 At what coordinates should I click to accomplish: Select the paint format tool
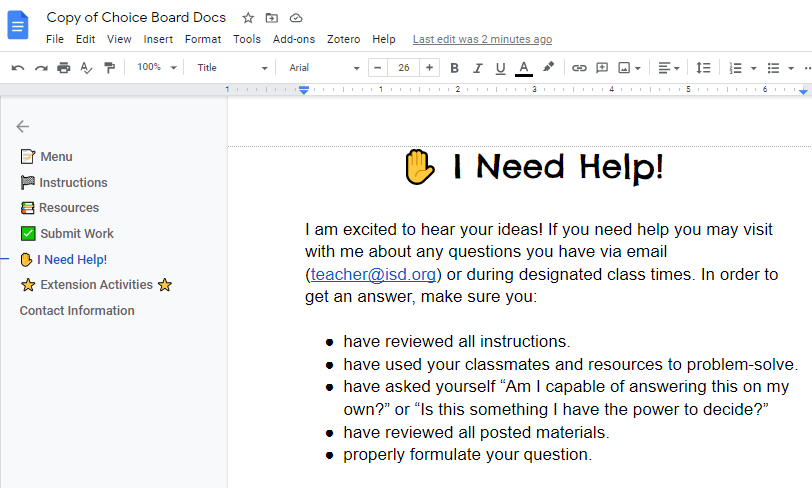tap(109, 68)
